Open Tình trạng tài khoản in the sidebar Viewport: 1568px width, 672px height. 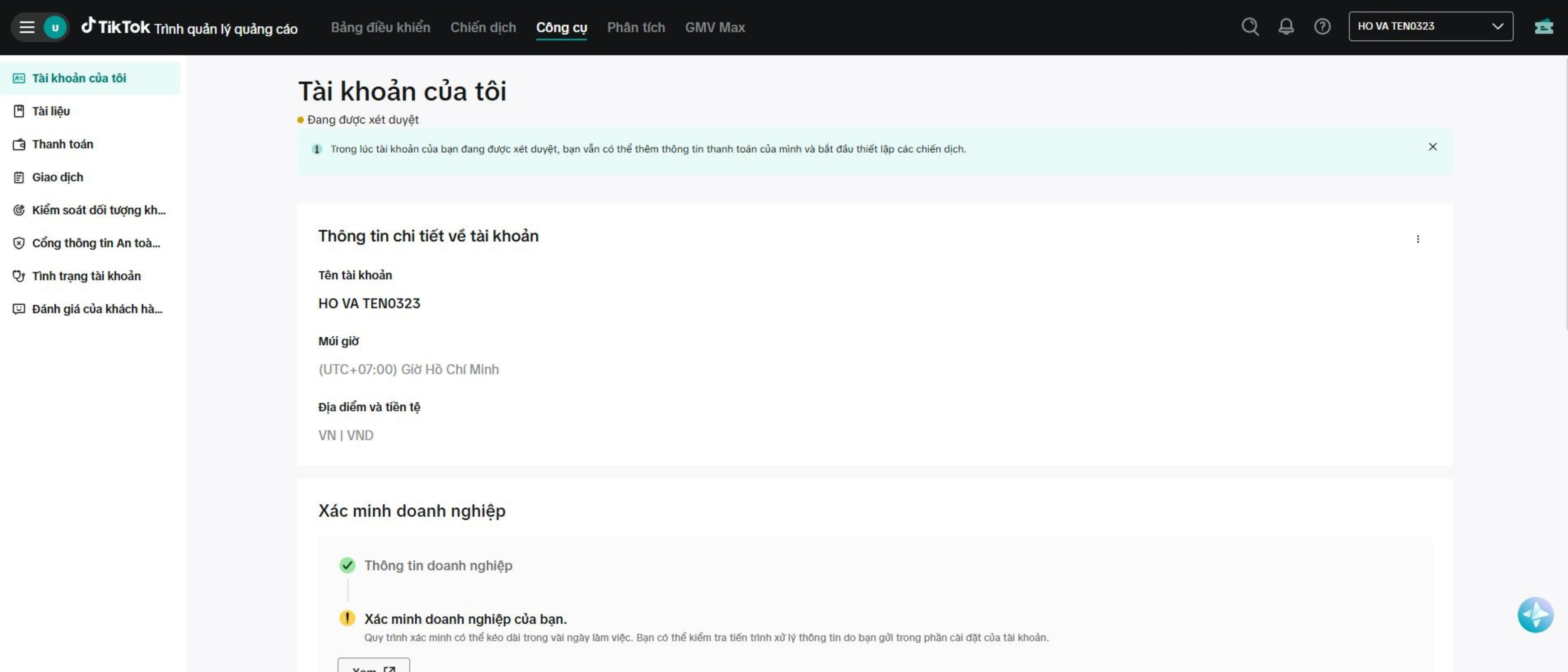click(86, 276)
